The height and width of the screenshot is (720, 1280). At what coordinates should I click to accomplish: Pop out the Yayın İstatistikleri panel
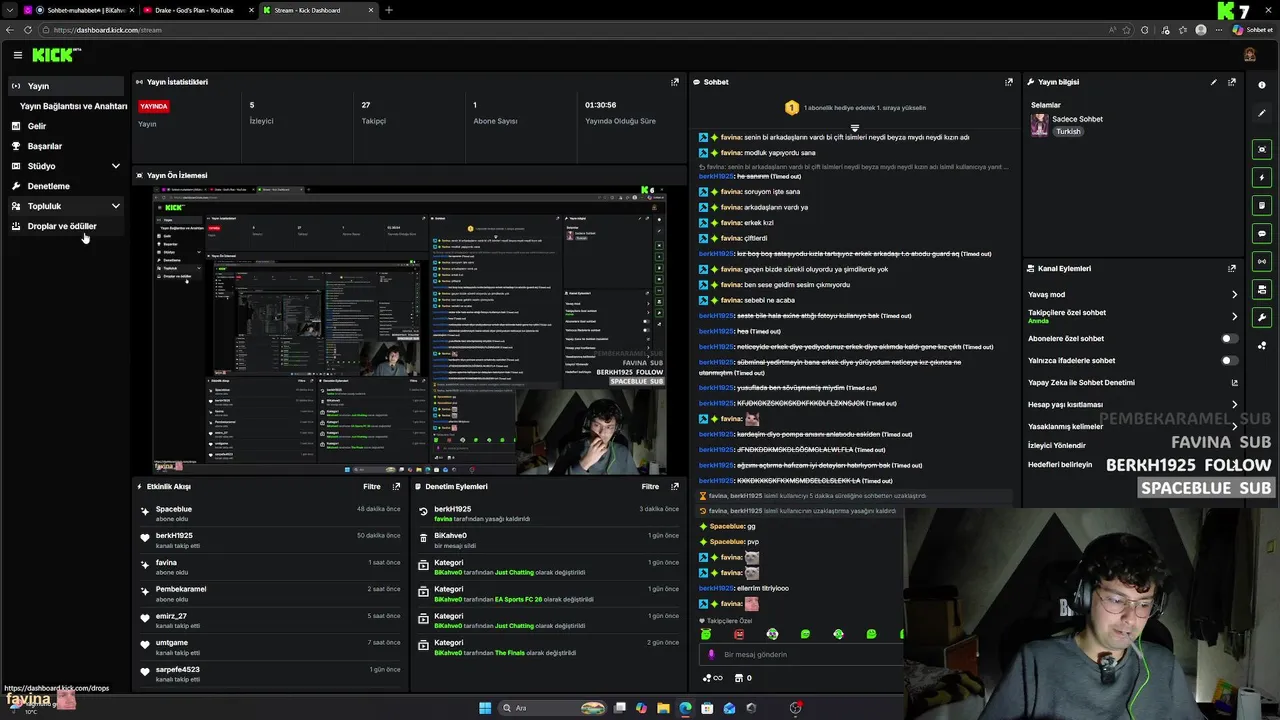click(675, 82)
